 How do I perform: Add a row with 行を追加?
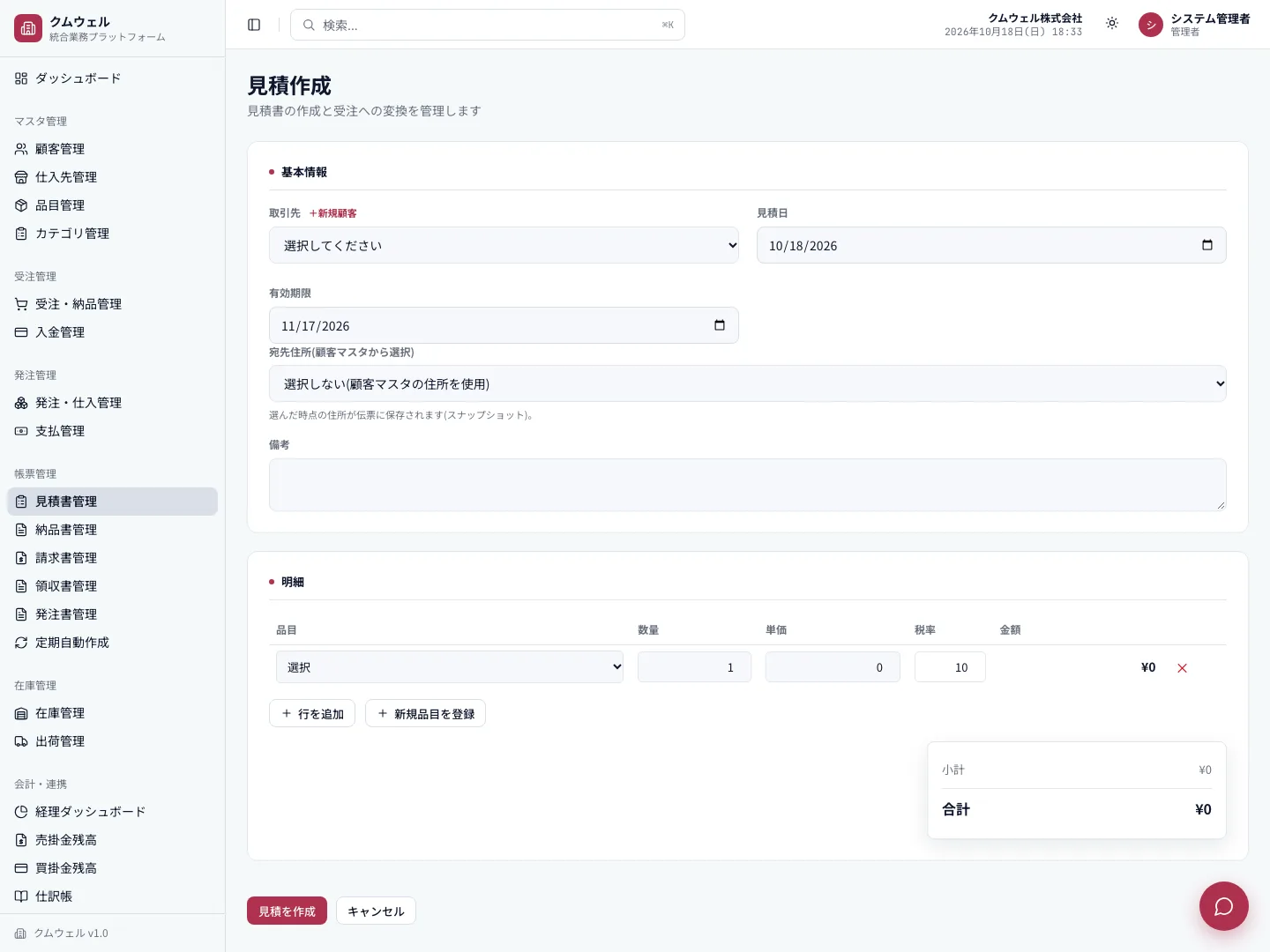point(312,713)
